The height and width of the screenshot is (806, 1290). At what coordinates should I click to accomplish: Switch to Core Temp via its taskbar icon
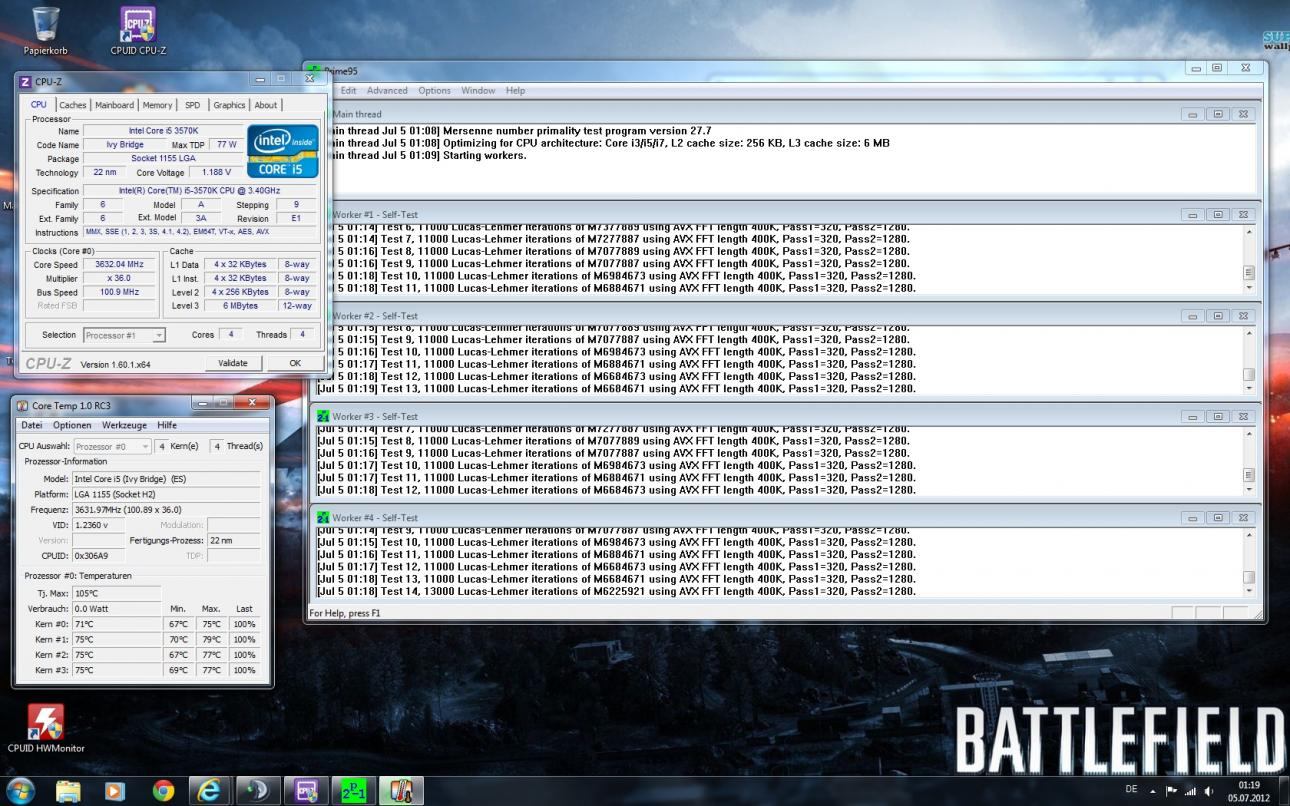(x=402, y=791)
